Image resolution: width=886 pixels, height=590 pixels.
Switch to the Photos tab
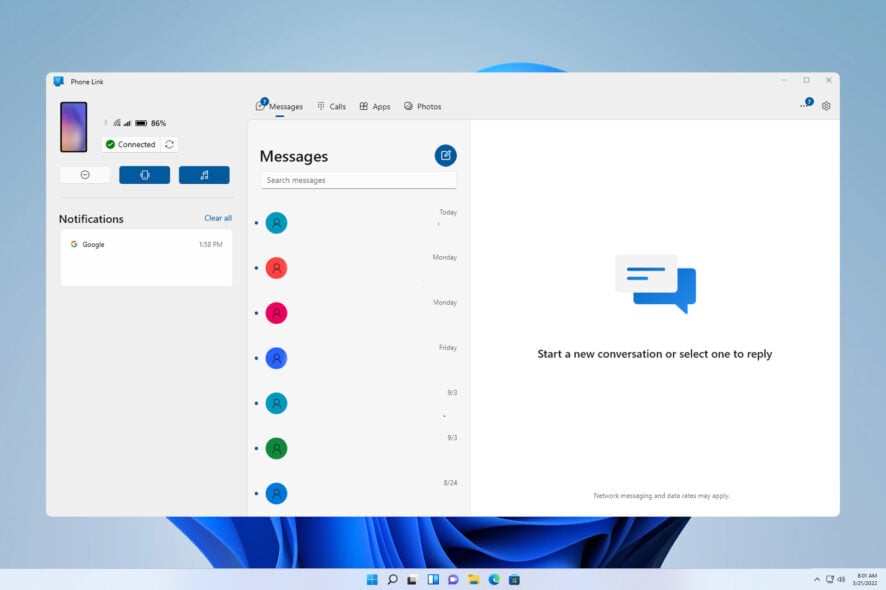point(423,106)
